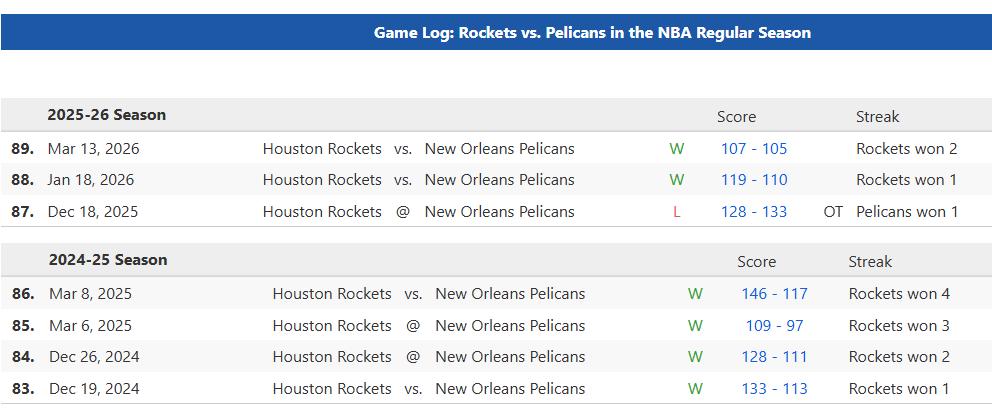This screenshot has width=992, height=416.
Task: Click the red L loss result
Action: tap(677, 212)
